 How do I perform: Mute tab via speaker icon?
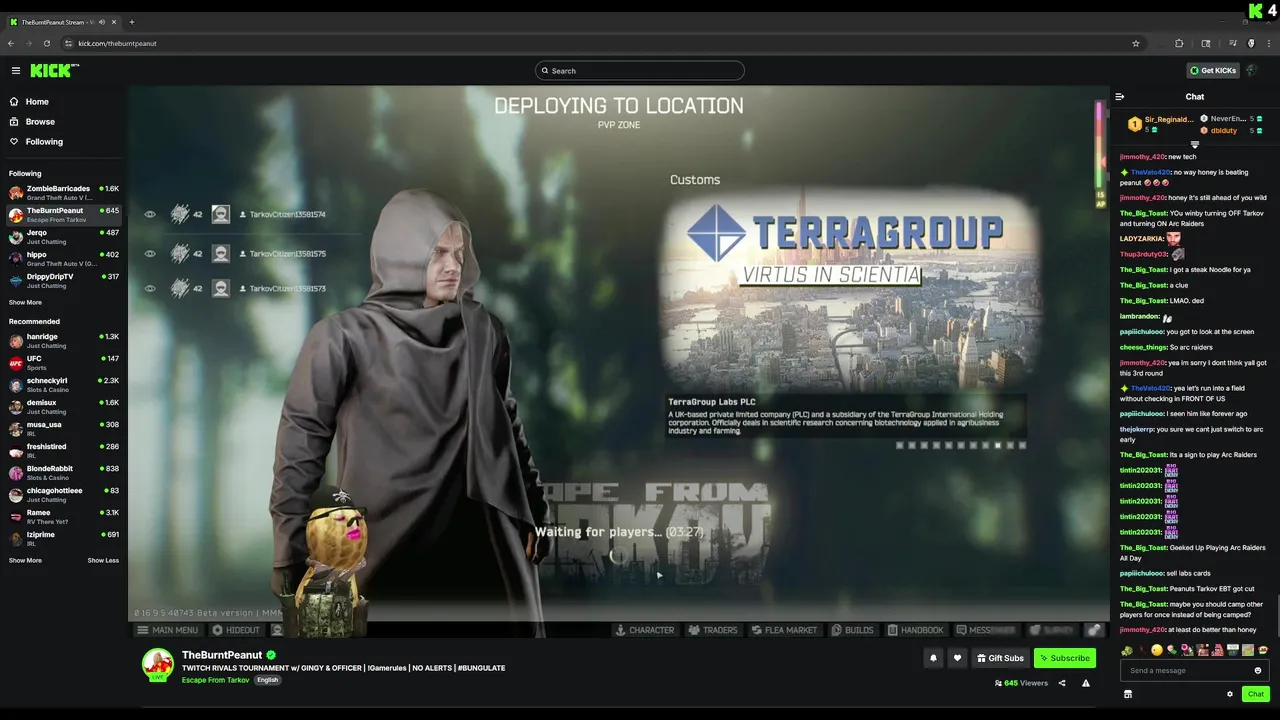pyautogui.click(x=101, y=22)
